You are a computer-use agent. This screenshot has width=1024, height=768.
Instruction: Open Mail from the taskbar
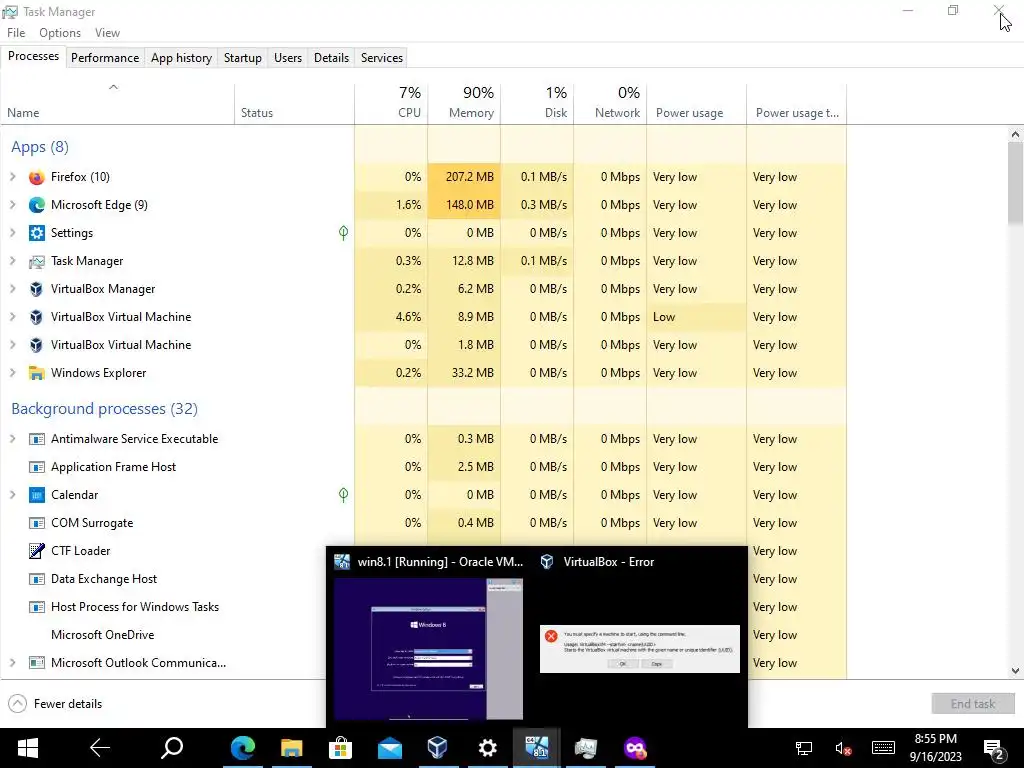coord(390,748)
